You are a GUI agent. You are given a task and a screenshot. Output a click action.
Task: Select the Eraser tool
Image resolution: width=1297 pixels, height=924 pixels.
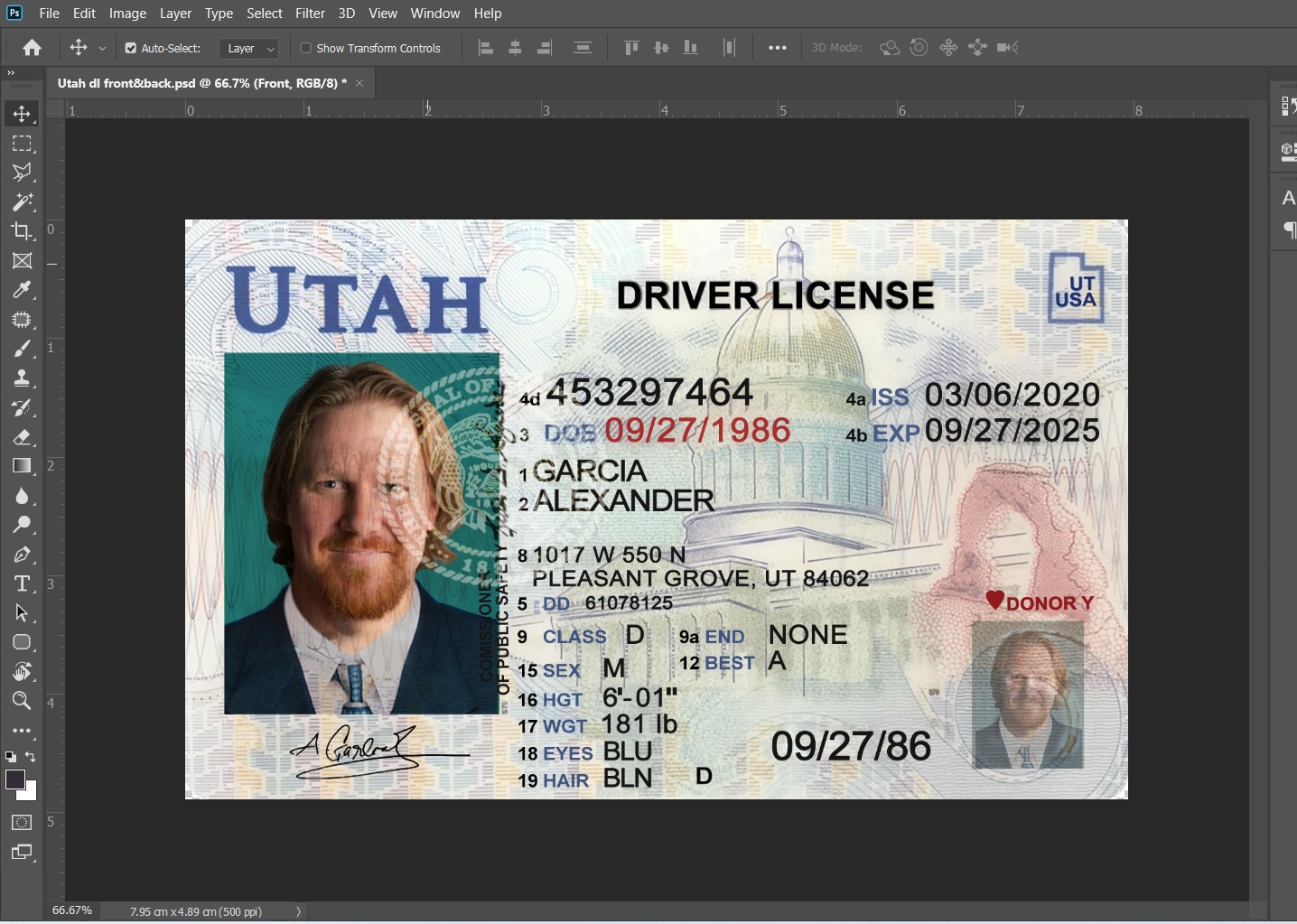(x=22, y=437)
